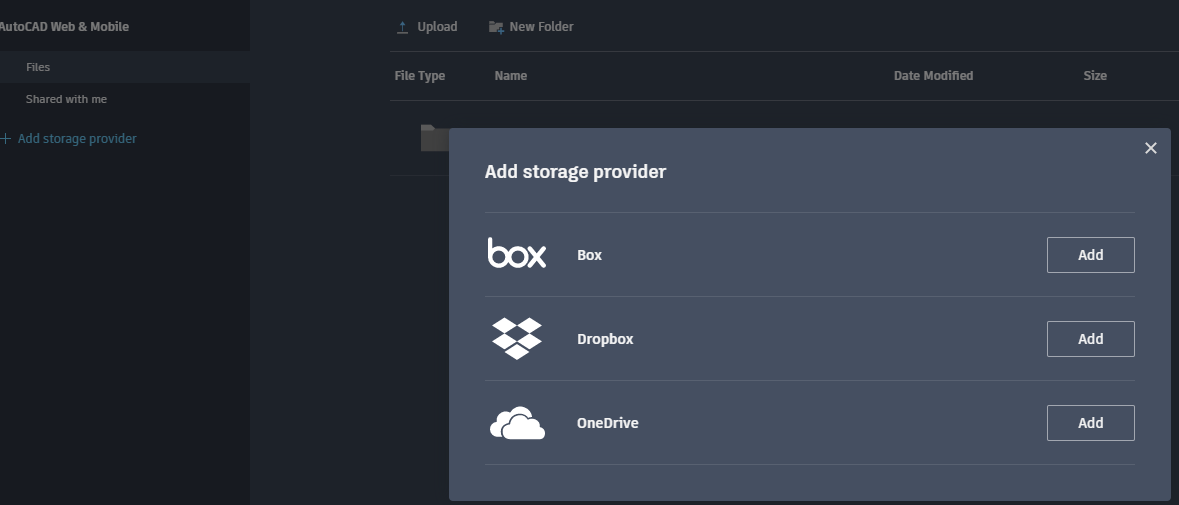Add Box as storage provider
Screen dimensions: 1179x505
point(1090,255)
